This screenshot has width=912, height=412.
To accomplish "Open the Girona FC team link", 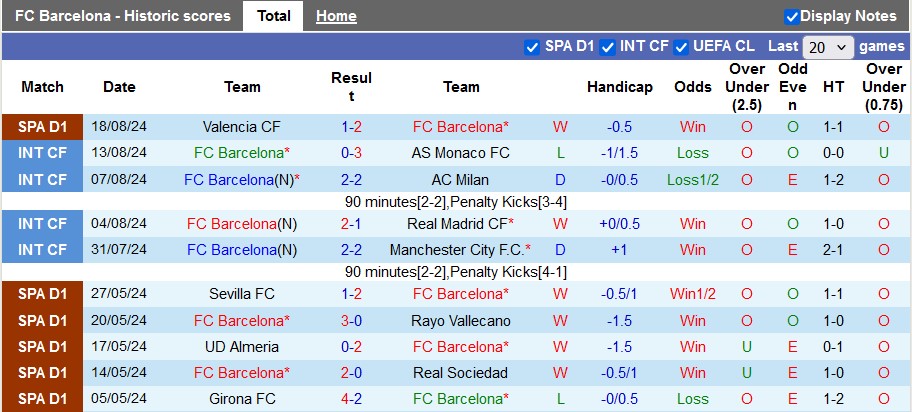I will (242, 400).
